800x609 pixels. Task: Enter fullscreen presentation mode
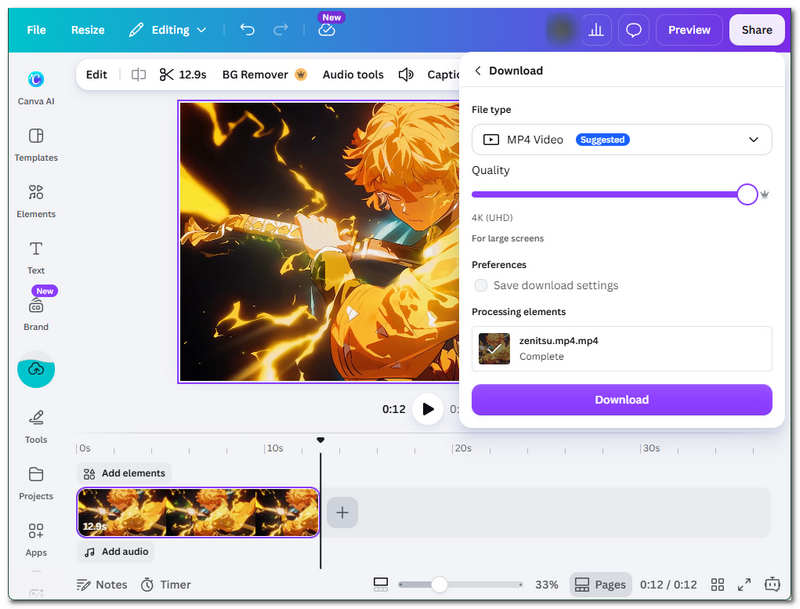click(x=744, y=585)
